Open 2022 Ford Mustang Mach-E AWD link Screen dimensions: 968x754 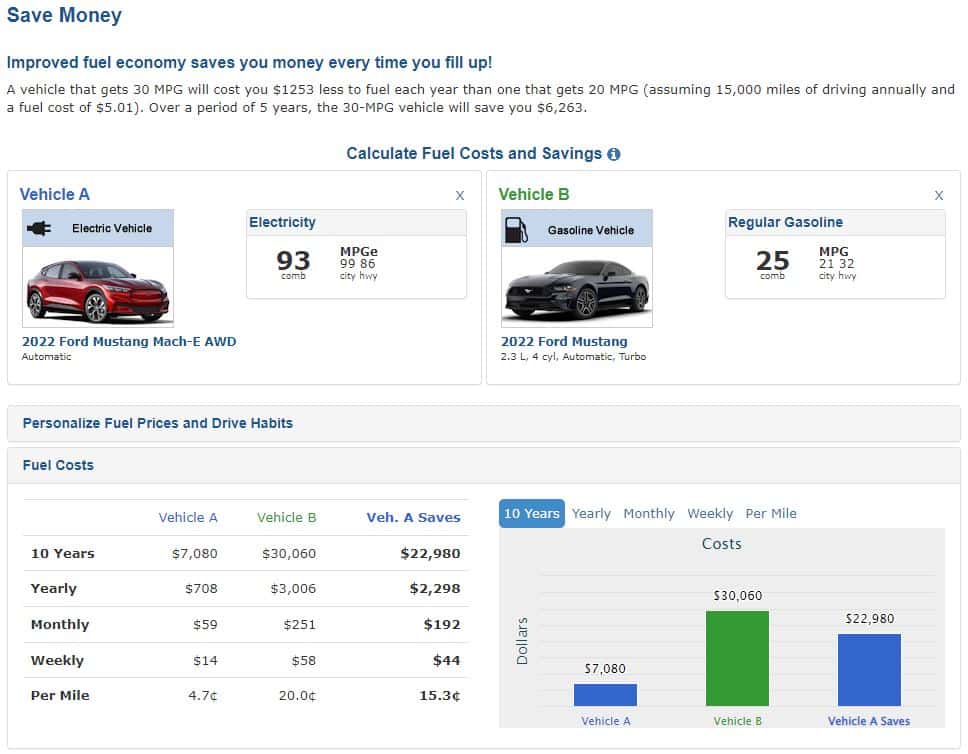tap(129, 341)
